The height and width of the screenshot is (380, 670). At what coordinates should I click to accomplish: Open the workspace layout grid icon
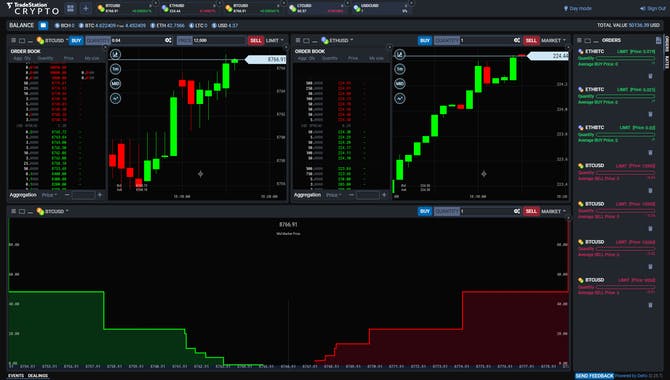coord(71,8)
